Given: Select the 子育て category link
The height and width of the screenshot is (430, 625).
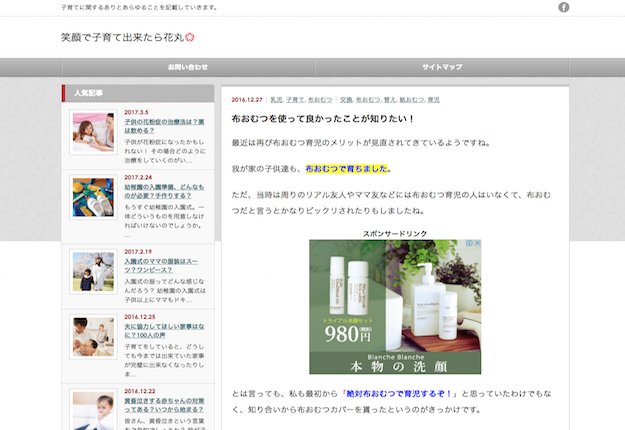Looking at the screenshot, I should (x=295, y=100).
